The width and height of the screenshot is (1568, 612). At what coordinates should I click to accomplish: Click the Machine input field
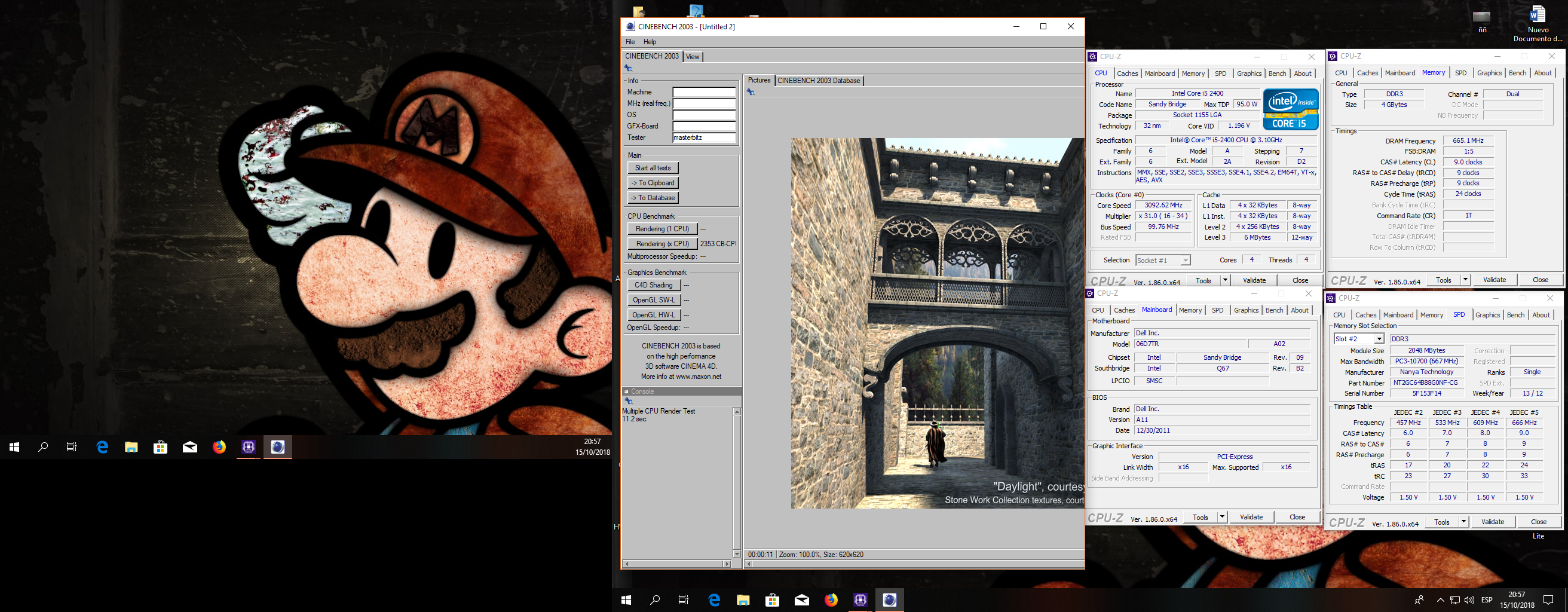pyautogui.click(x=705, y=92)
